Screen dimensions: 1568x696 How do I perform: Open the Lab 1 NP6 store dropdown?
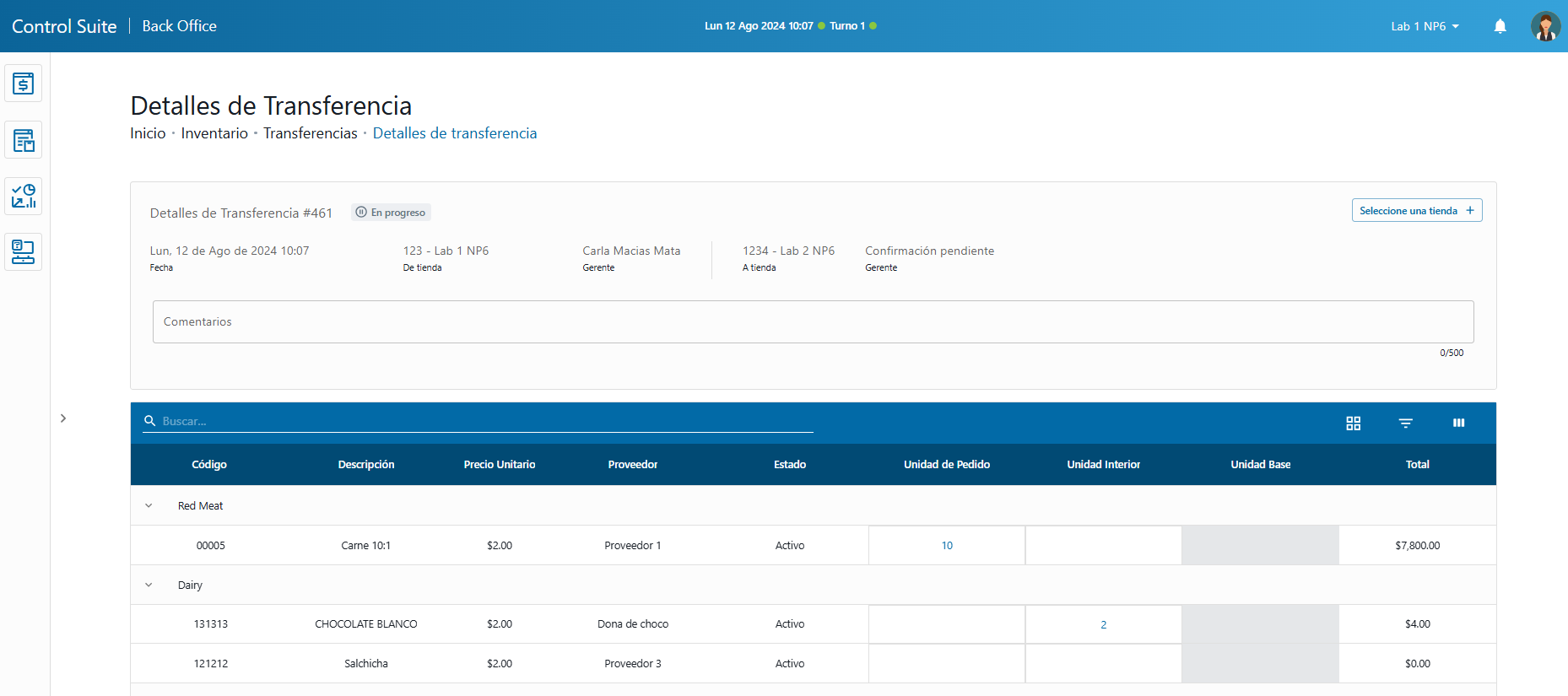tap(1425, 26)
